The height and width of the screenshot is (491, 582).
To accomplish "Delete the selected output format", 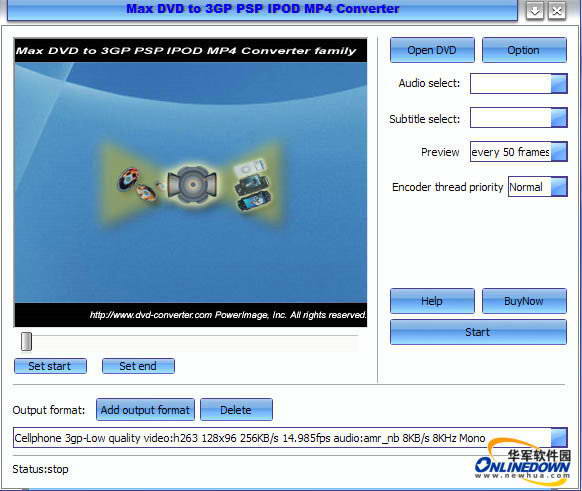I will pos(236,410).
